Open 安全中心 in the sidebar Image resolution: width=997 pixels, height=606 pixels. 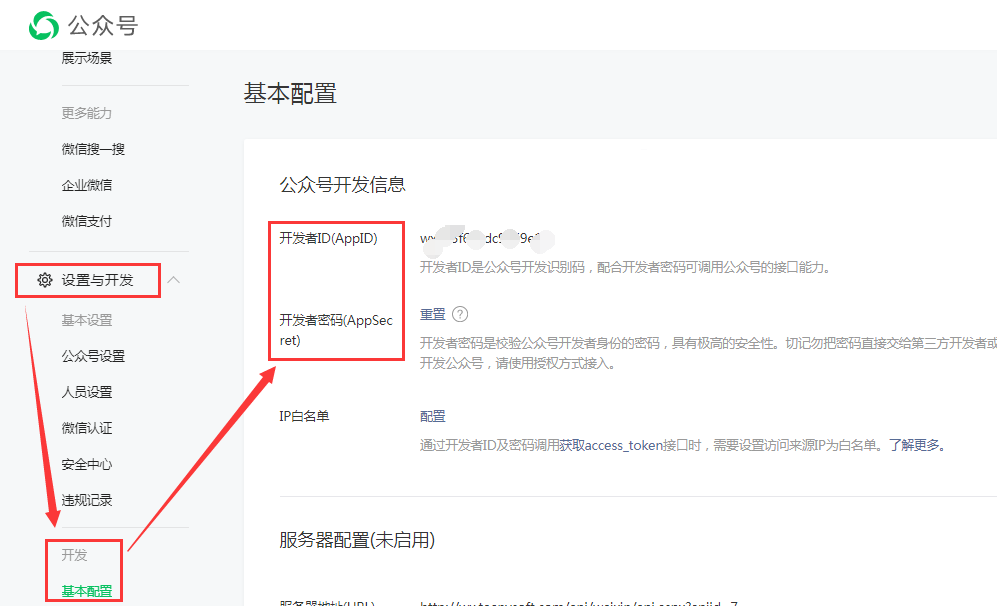[86, 464]
